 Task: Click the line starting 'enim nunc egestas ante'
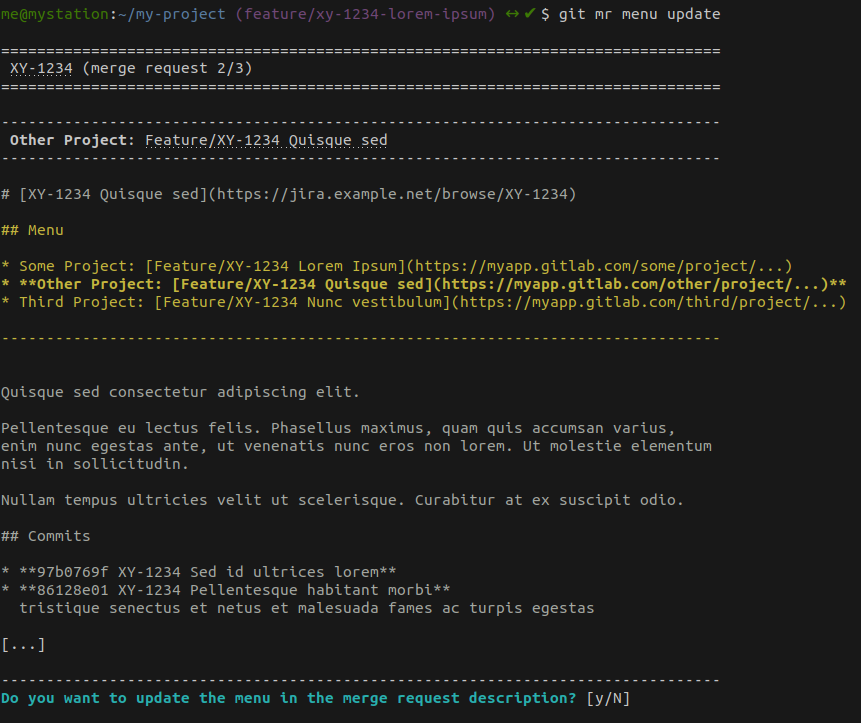point(356,446)
